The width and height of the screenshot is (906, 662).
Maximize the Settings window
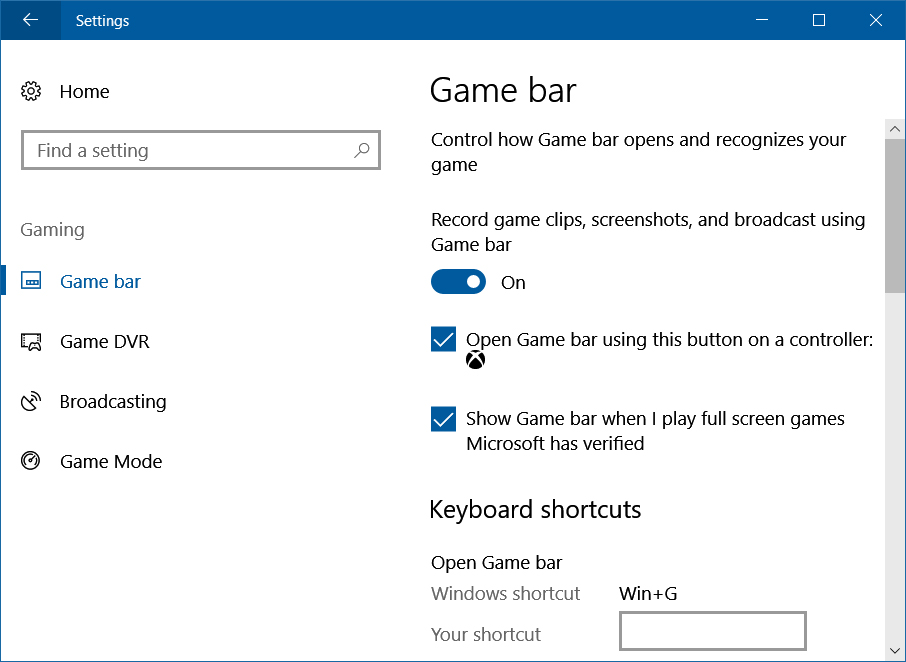coord(819,20)
